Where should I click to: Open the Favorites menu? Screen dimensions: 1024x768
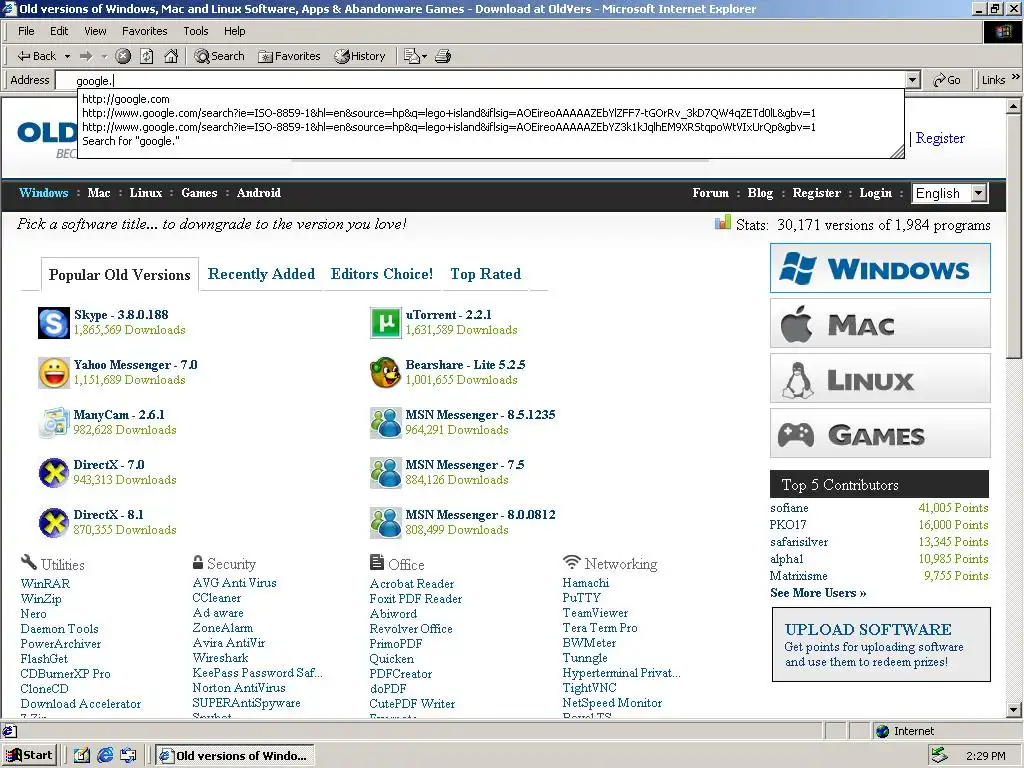[x=144, y=31]
